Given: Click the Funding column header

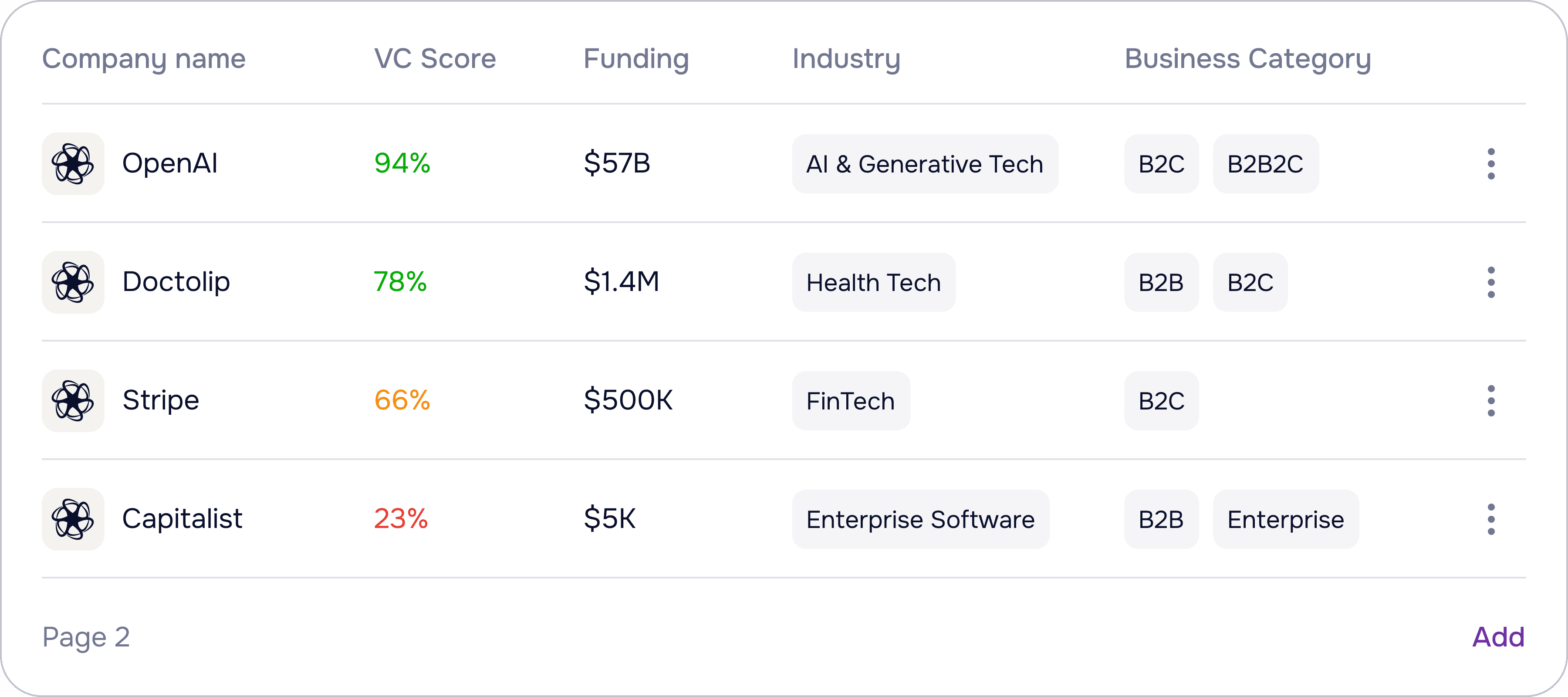Looking at the screenshot, I should [x=636, y=58].
